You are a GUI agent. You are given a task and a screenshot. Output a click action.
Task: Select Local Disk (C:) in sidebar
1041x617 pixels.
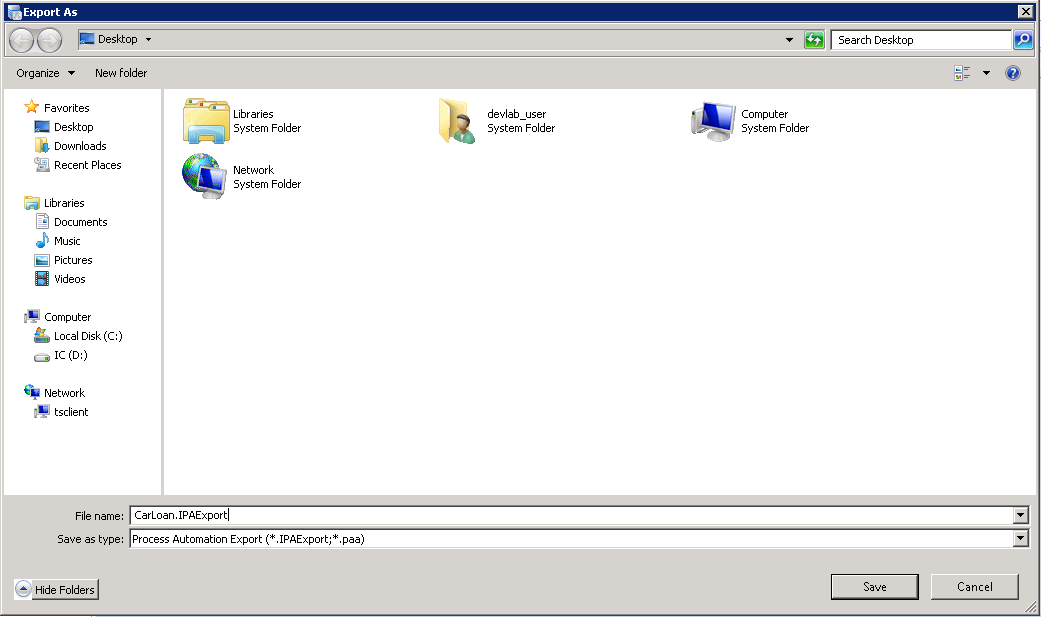(x=88, y=336)
